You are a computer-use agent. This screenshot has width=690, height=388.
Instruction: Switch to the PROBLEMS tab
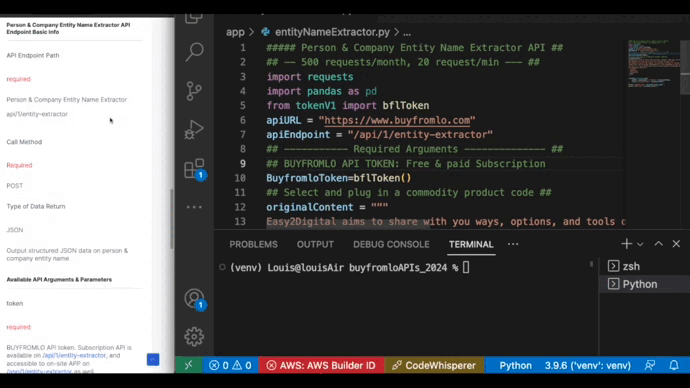pos(253,245)
